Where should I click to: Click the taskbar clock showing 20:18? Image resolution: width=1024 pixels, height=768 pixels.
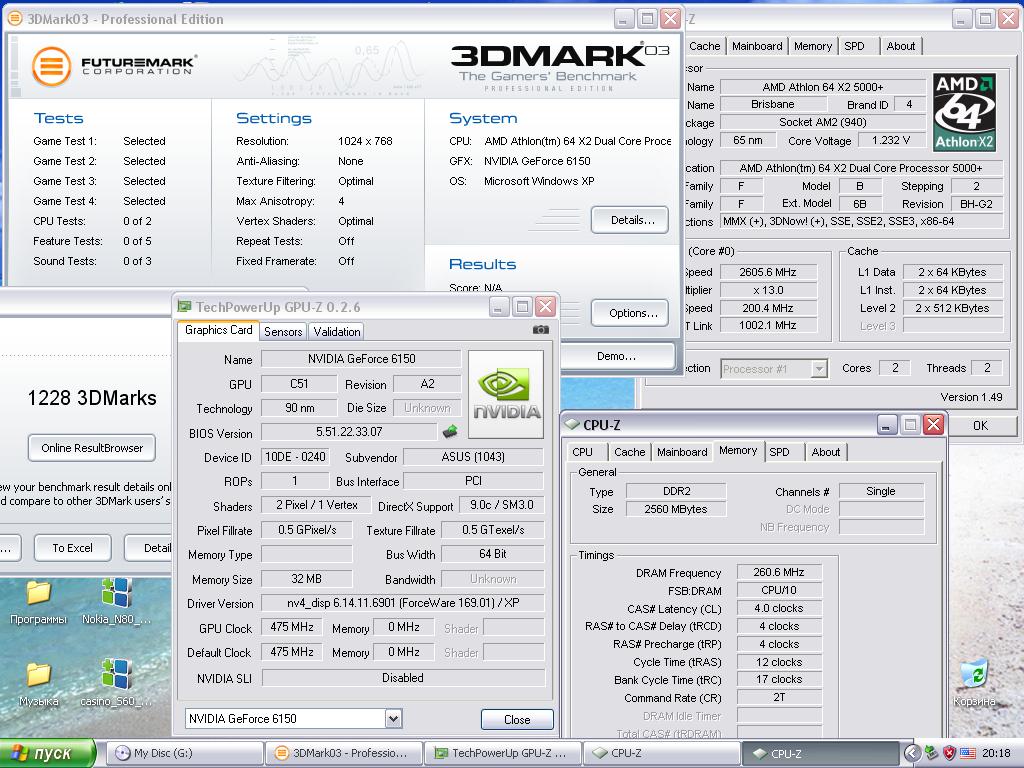tap(996, 753)
